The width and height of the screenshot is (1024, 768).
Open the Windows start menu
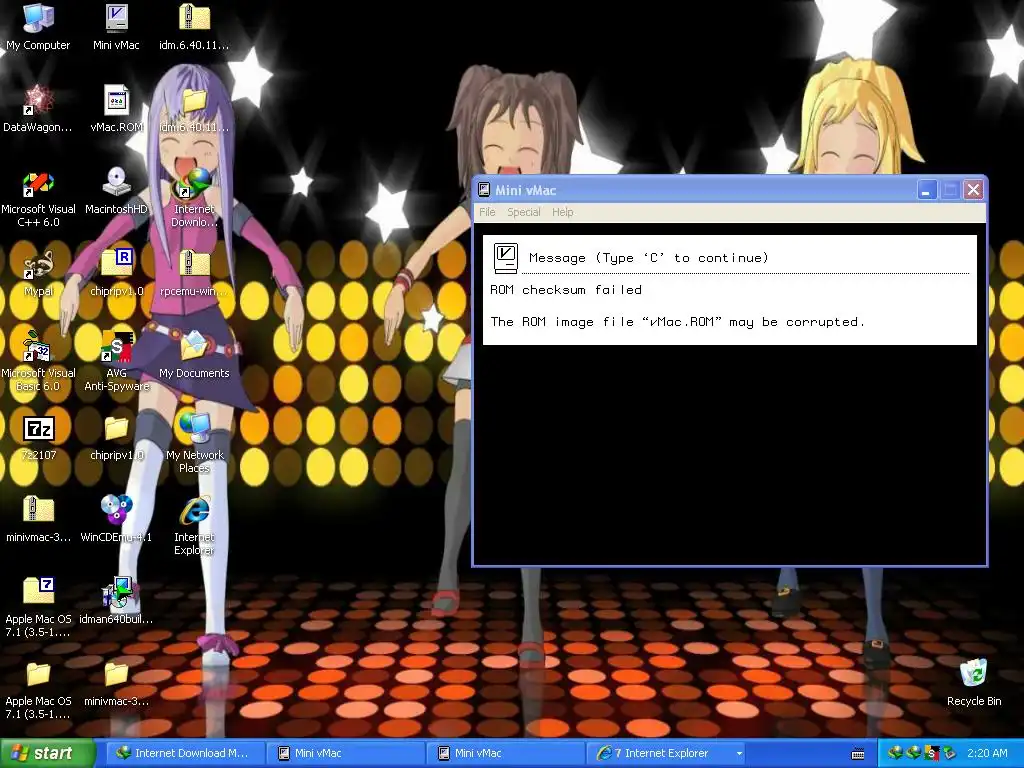[47, 754]
